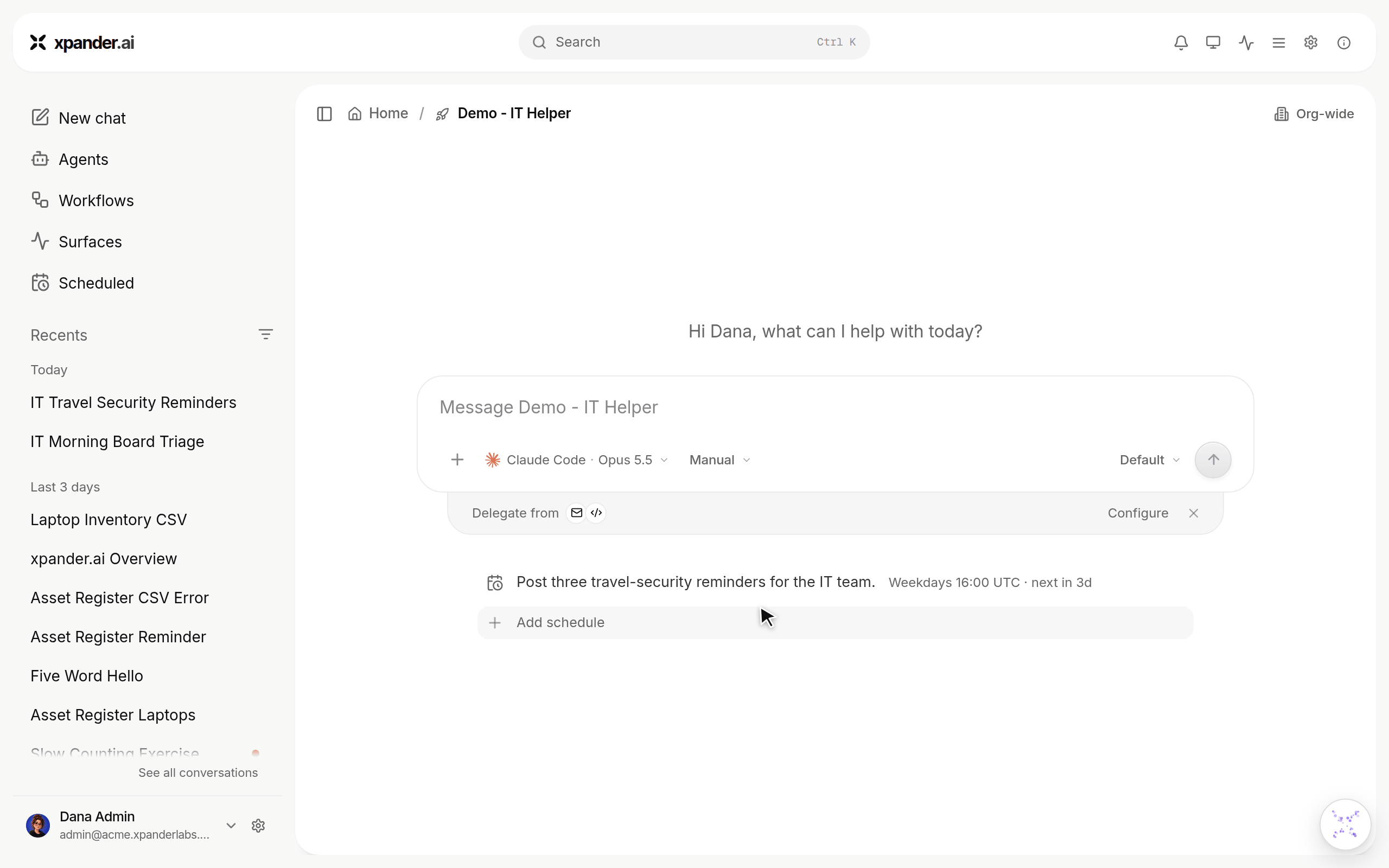Go to Agents

[69, 159]
